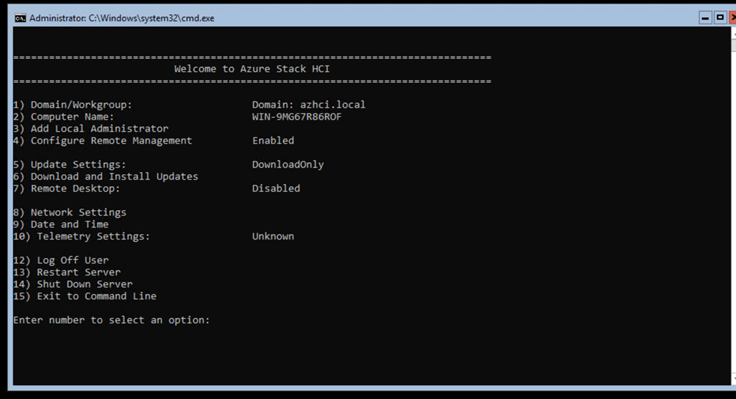Image resolution: width=736 pixels, height=399 pixels.
Task: Click the cmd.exe icon in title bar
Action: [x=20, y=18]
